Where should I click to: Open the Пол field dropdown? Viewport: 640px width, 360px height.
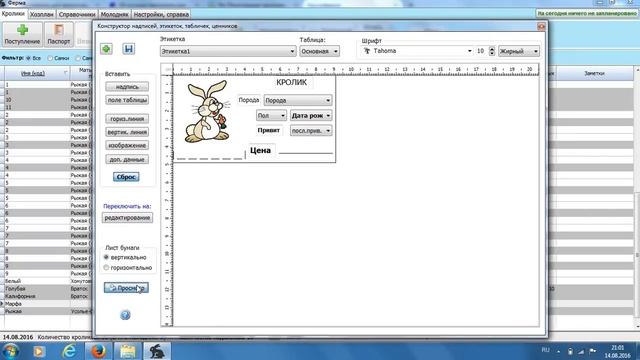tap(271, 116)
